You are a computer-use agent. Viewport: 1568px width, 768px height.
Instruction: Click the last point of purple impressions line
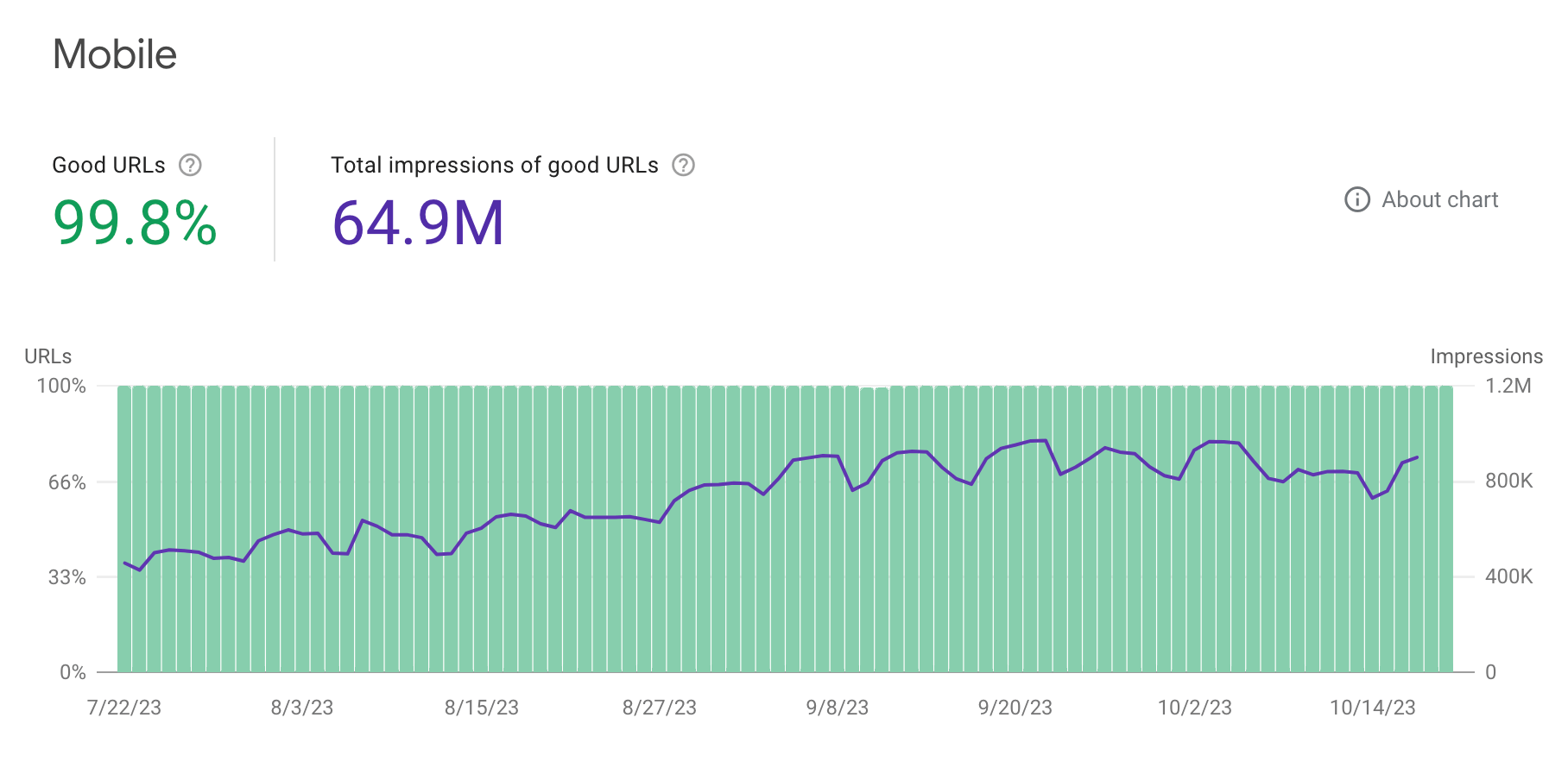point(1417,457)
